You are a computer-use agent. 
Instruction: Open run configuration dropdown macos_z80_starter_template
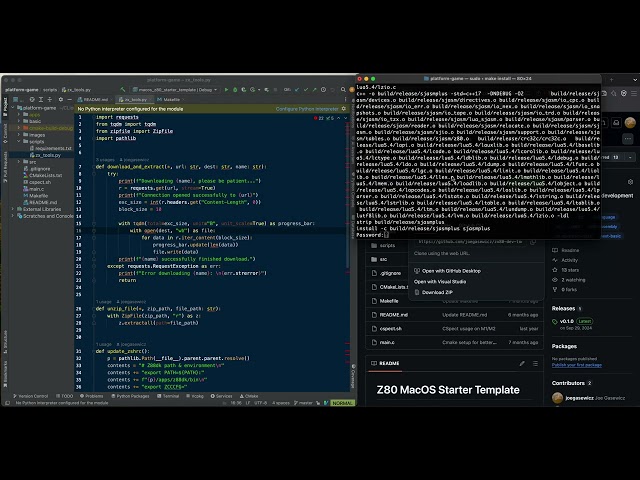tap(175, 89)
